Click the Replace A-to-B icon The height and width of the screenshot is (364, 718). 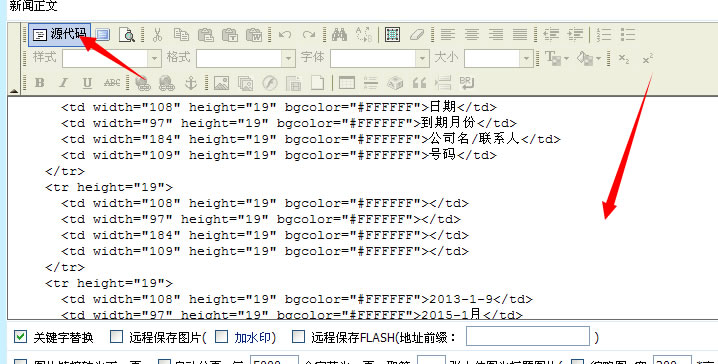364,35
